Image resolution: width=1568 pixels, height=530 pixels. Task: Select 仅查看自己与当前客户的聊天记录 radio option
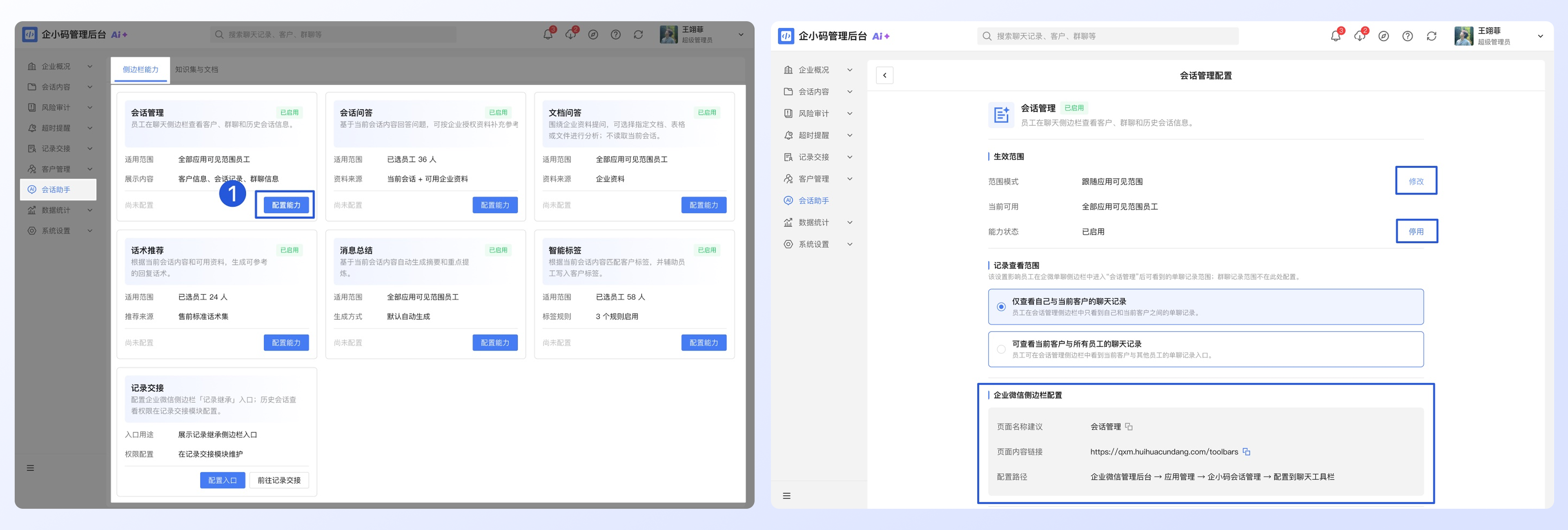coord(1001,307)
